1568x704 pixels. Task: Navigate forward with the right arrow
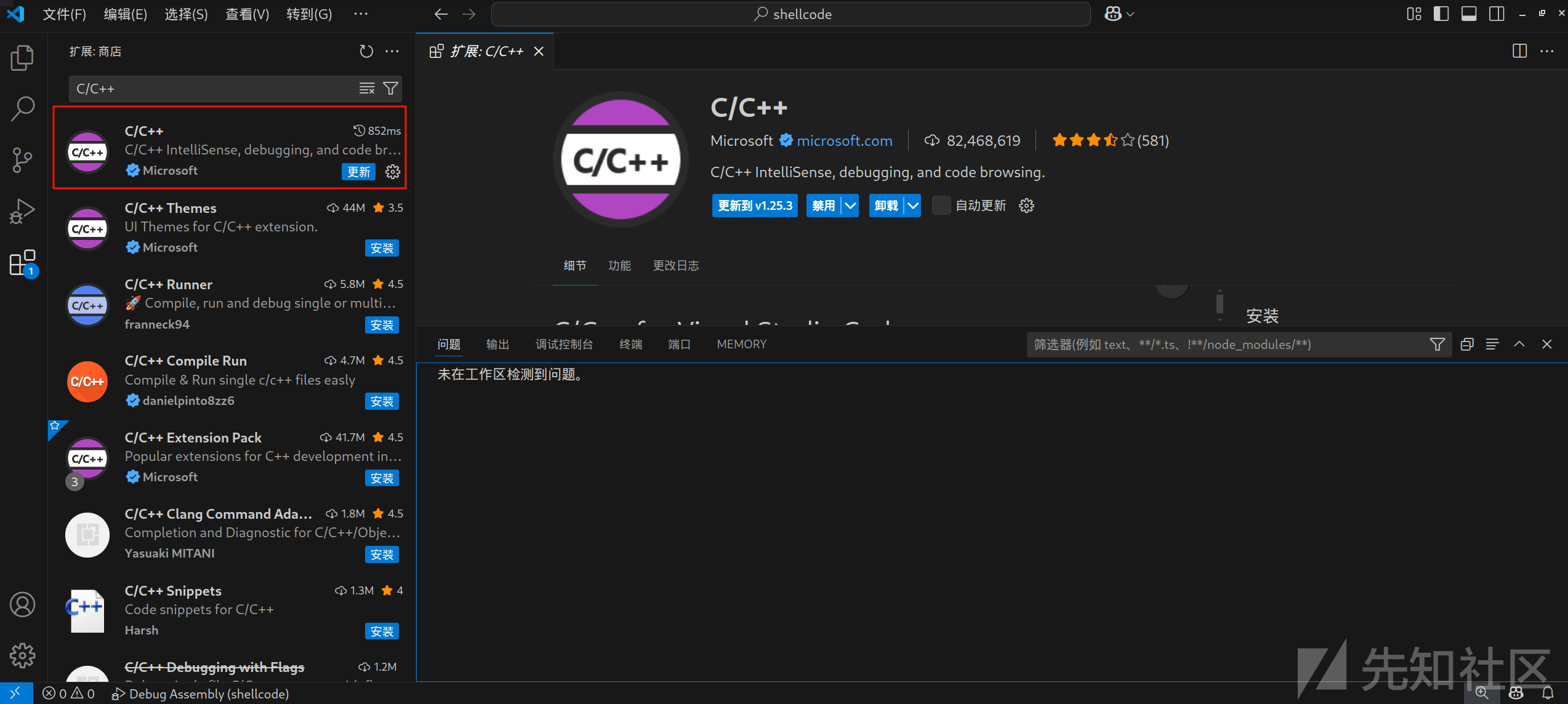pyautogui.click(x=469, y=14)
